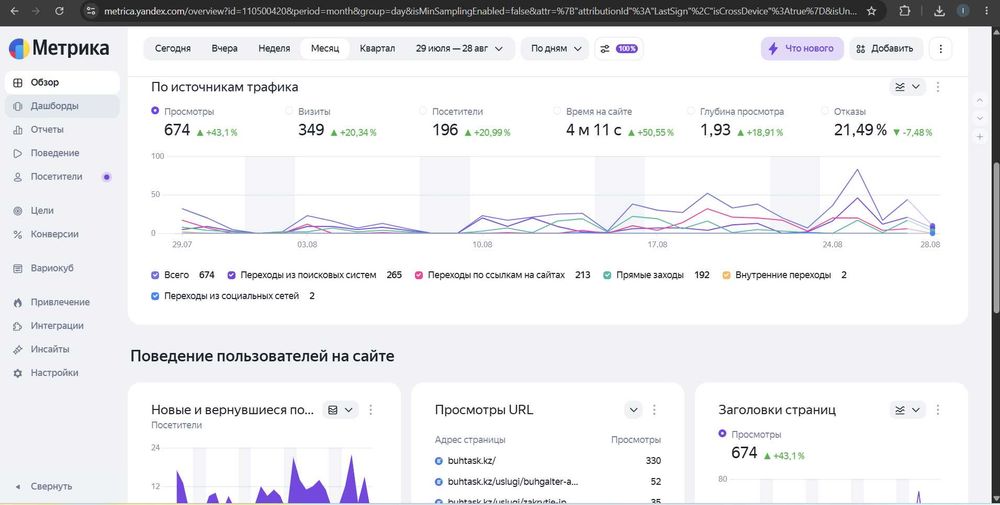Open kebab menu of Заголовки страниц widget
The height and width of the screenshot is (505, 1000).
point(938,410)
